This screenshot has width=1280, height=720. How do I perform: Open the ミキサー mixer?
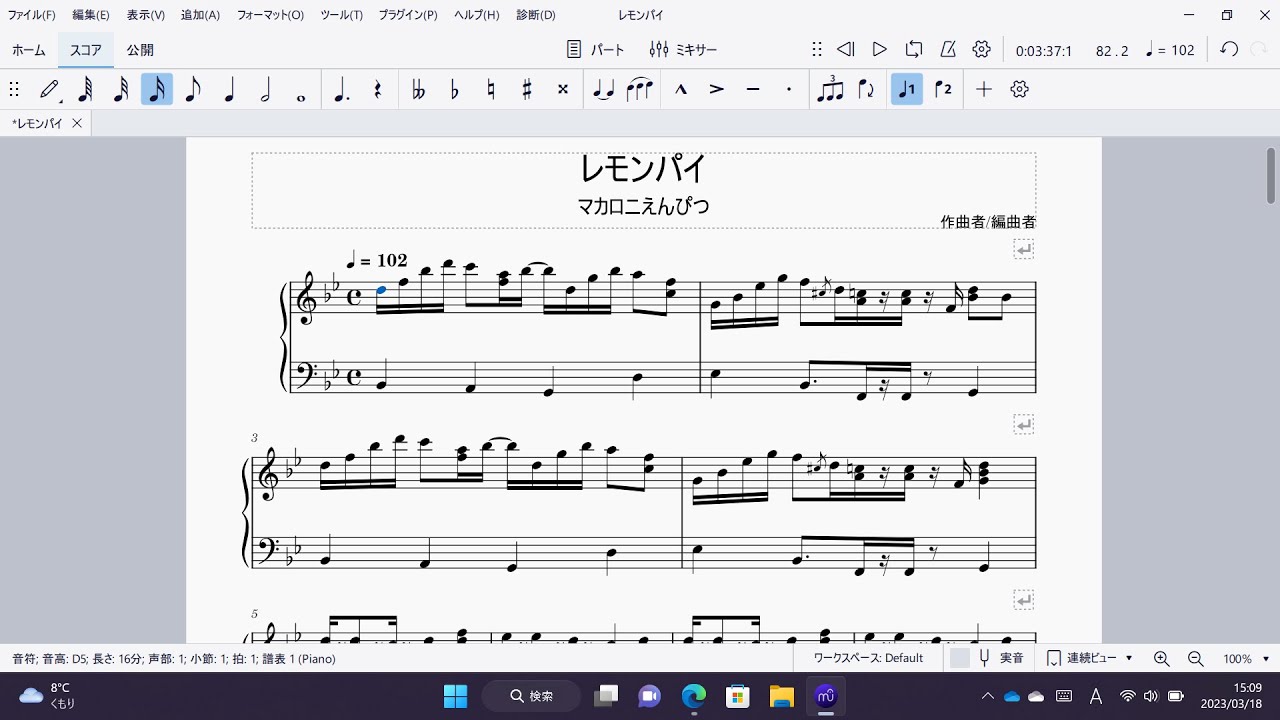(x=683, y=49)
